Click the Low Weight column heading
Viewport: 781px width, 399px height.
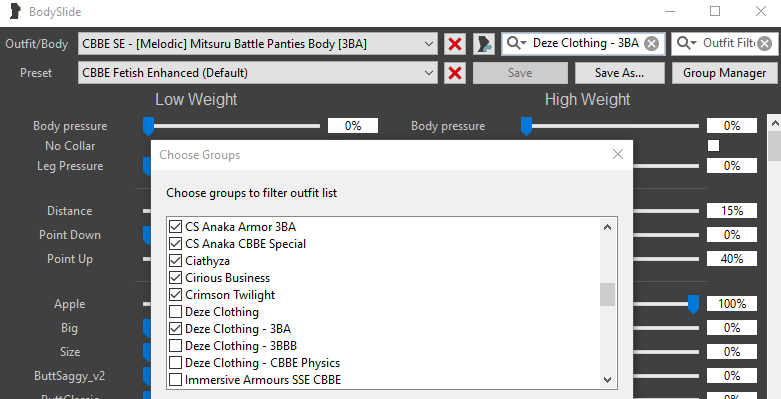click(196, 100)
